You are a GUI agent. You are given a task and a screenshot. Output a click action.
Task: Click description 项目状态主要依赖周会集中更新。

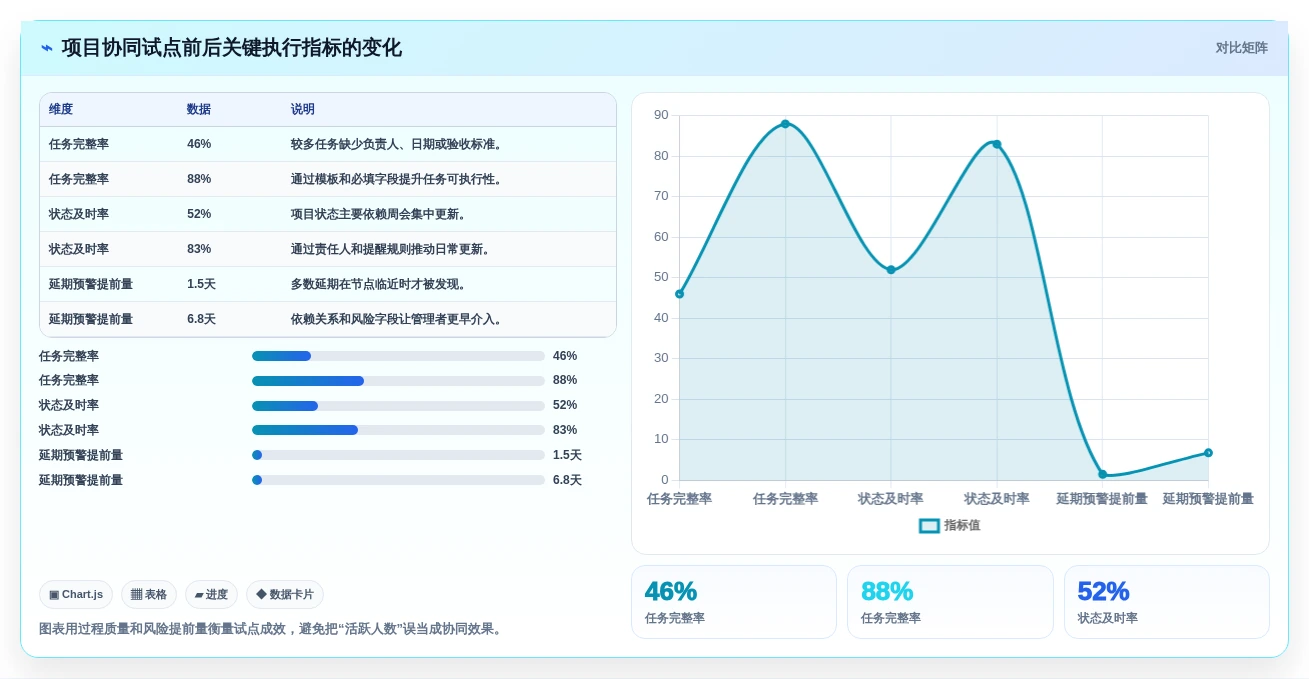click(380, 214)
